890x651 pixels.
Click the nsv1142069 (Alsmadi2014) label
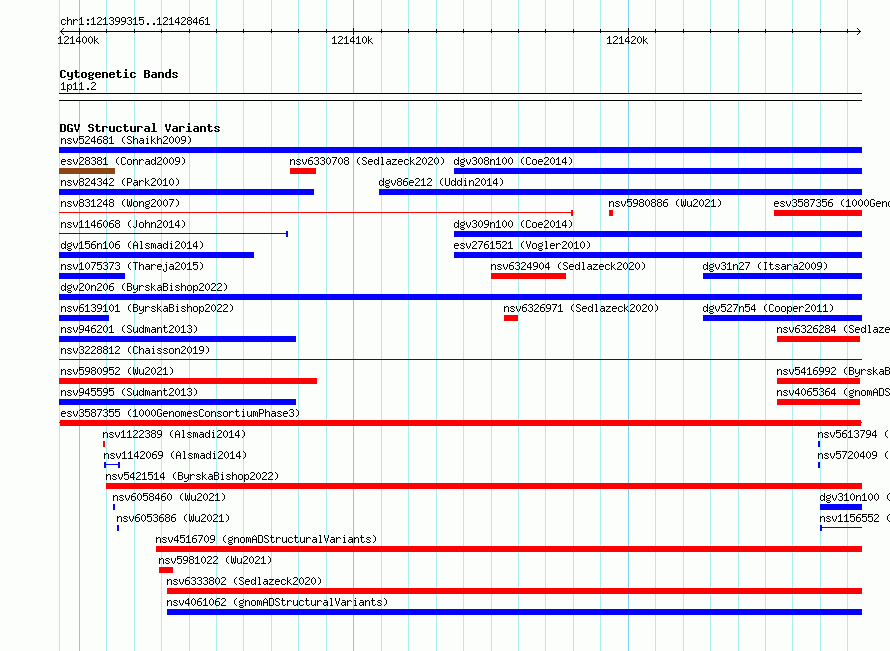coord(175,455)
